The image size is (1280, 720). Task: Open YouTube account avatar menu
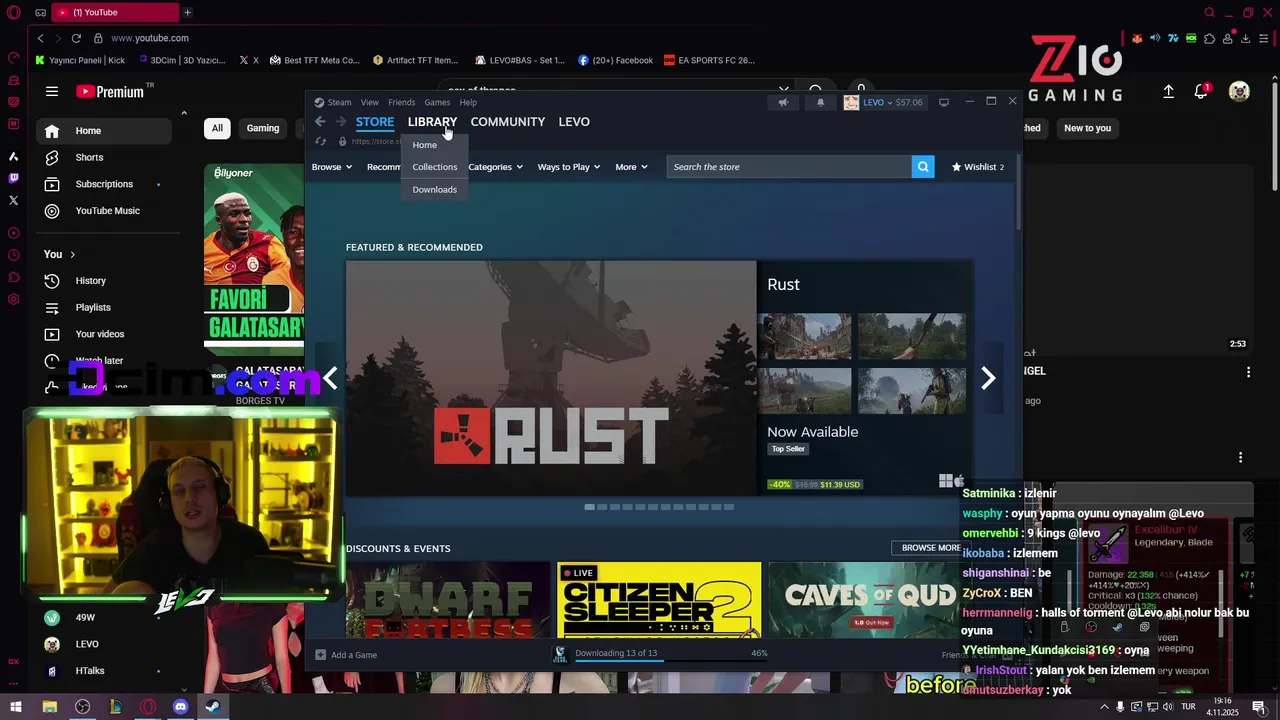point(1239,92)
